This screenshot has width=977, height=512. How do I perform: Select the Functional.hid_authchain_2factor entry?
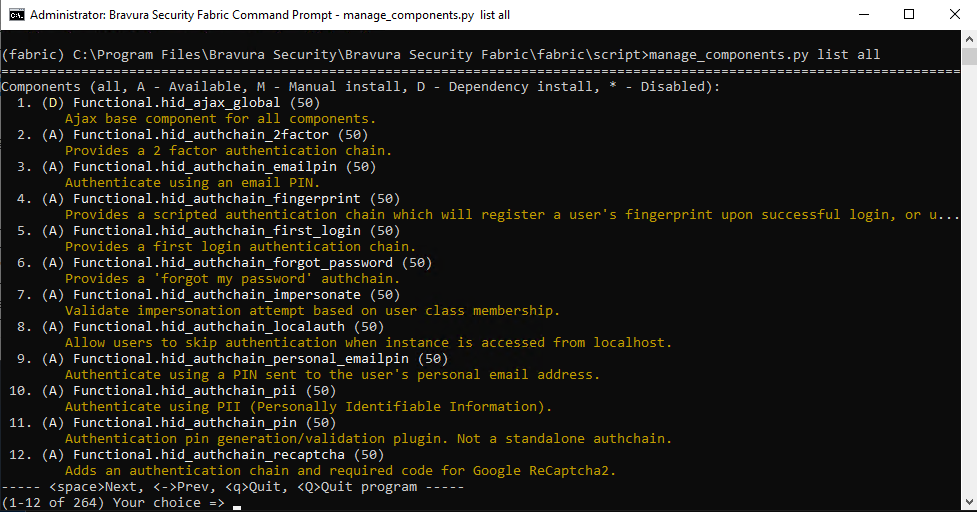[x=208, y=135]
